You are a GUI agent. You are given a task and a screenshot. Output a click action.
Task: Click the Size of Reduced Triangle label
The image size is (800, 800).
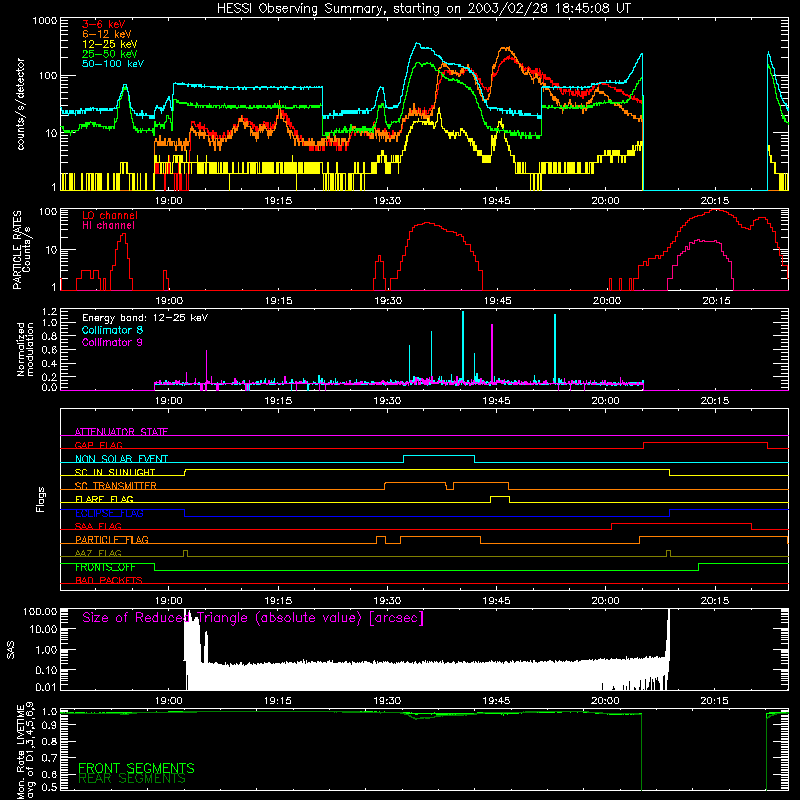click(x=253, y=618)
